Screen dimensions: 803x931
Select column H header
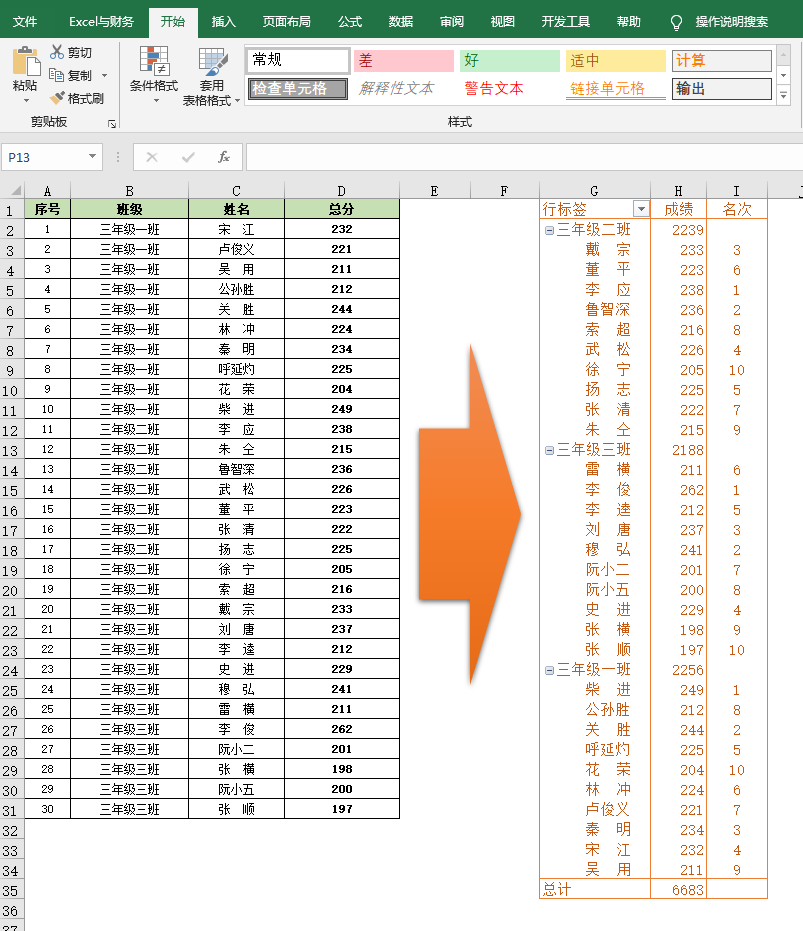pos(678,191)
